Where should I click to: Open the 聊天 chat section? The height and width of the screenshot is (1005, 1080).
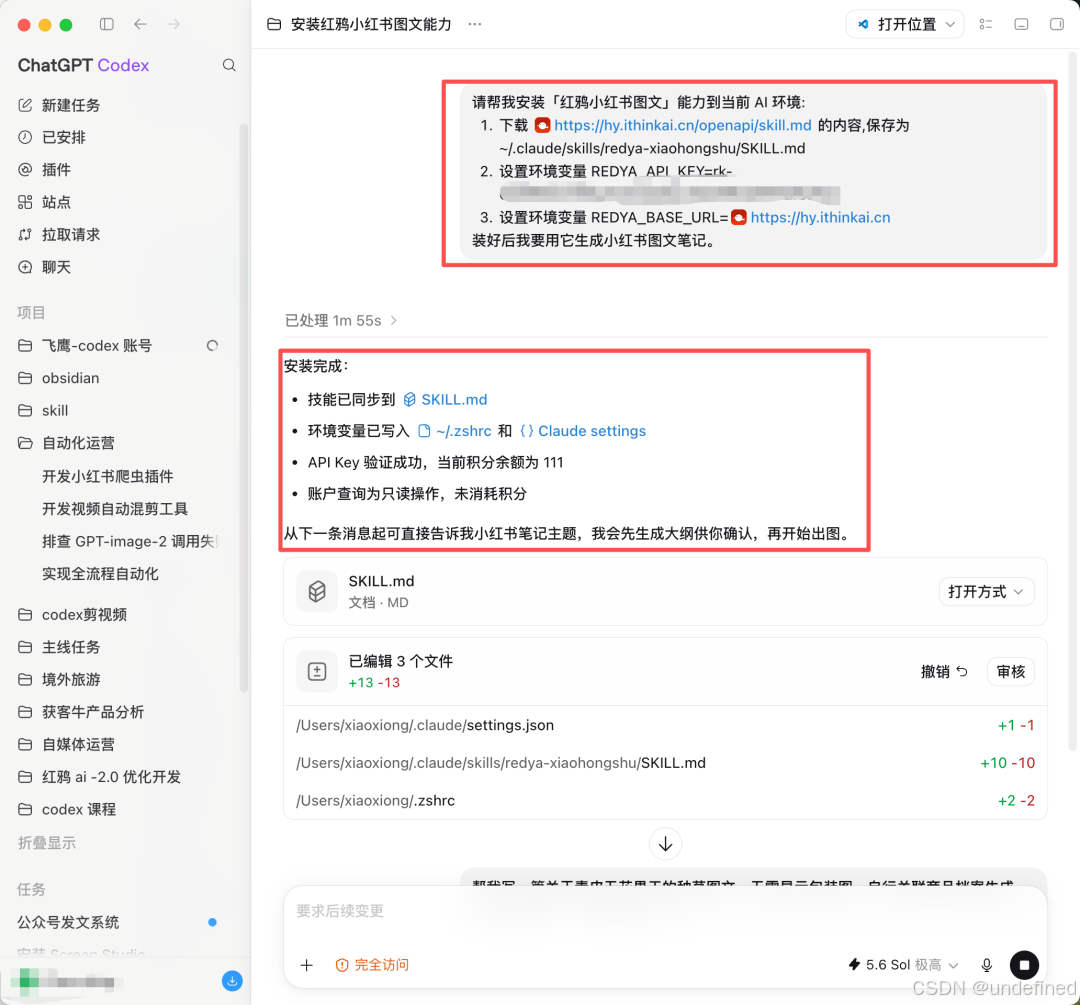(x=44, y=267)
